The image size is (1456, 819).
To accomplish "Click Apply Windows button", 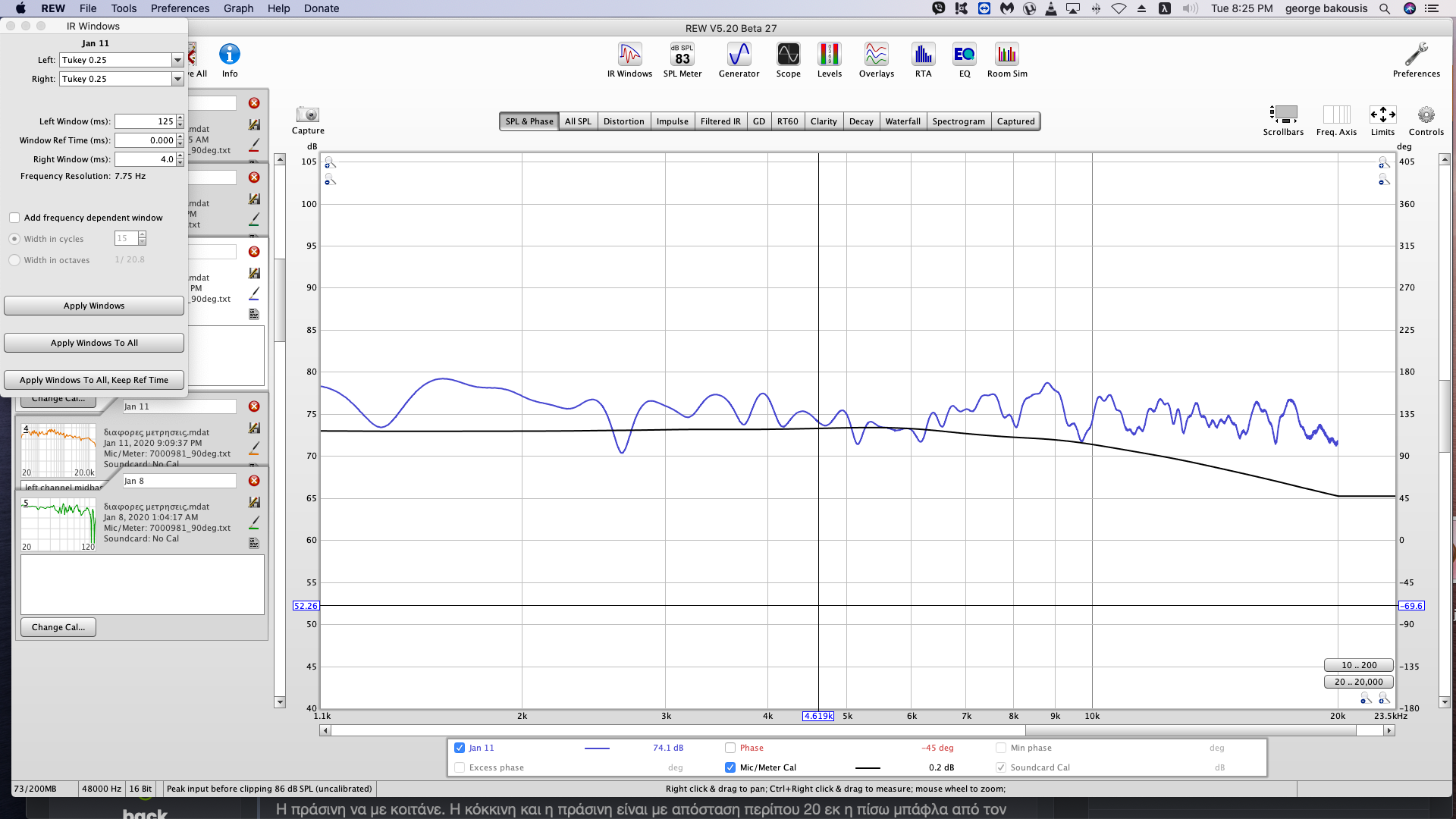I will 94,306.
